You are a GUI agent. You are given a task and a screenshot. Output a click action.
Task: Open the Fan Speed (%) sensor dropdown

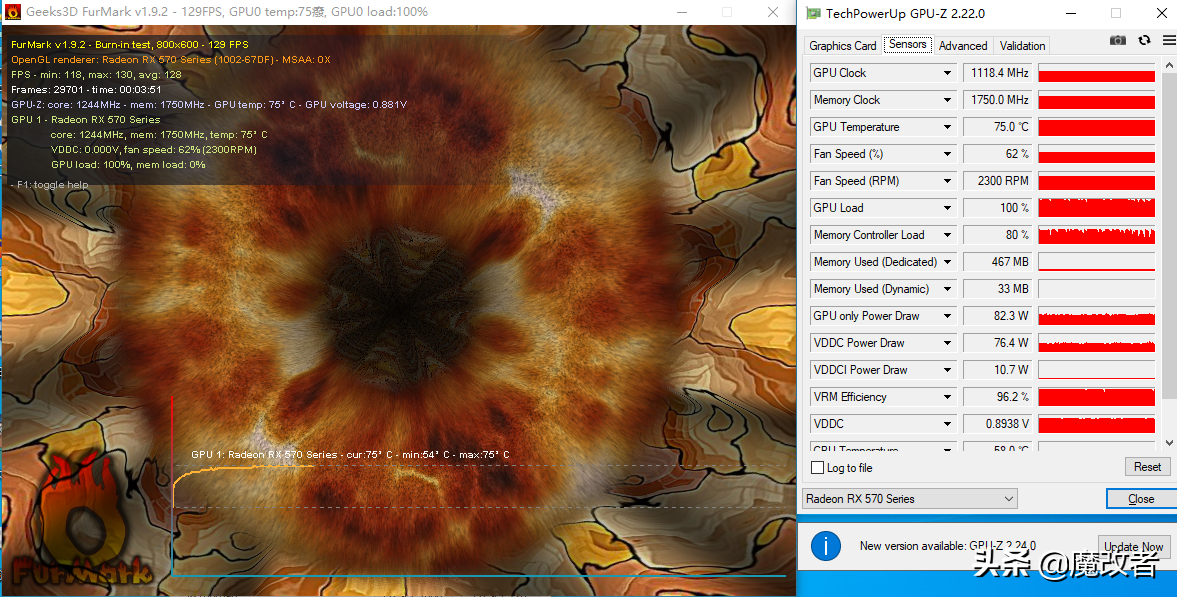947,154
